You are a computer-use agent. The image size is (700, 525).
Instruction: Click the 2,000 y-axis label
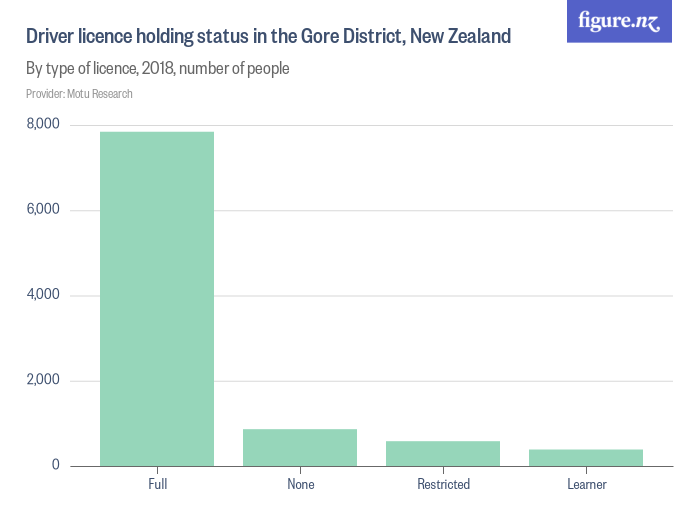[42, 380]
